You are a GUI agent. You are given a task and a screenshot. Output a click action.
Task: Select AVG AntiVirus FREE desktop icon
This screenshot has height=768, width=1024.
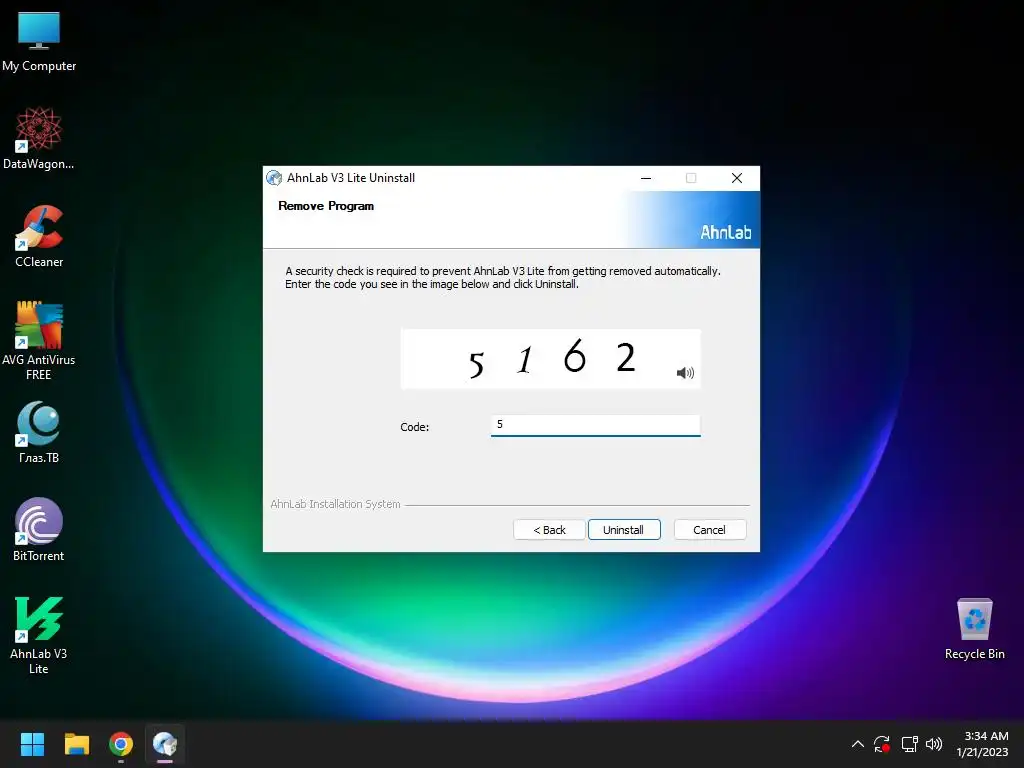39,341
